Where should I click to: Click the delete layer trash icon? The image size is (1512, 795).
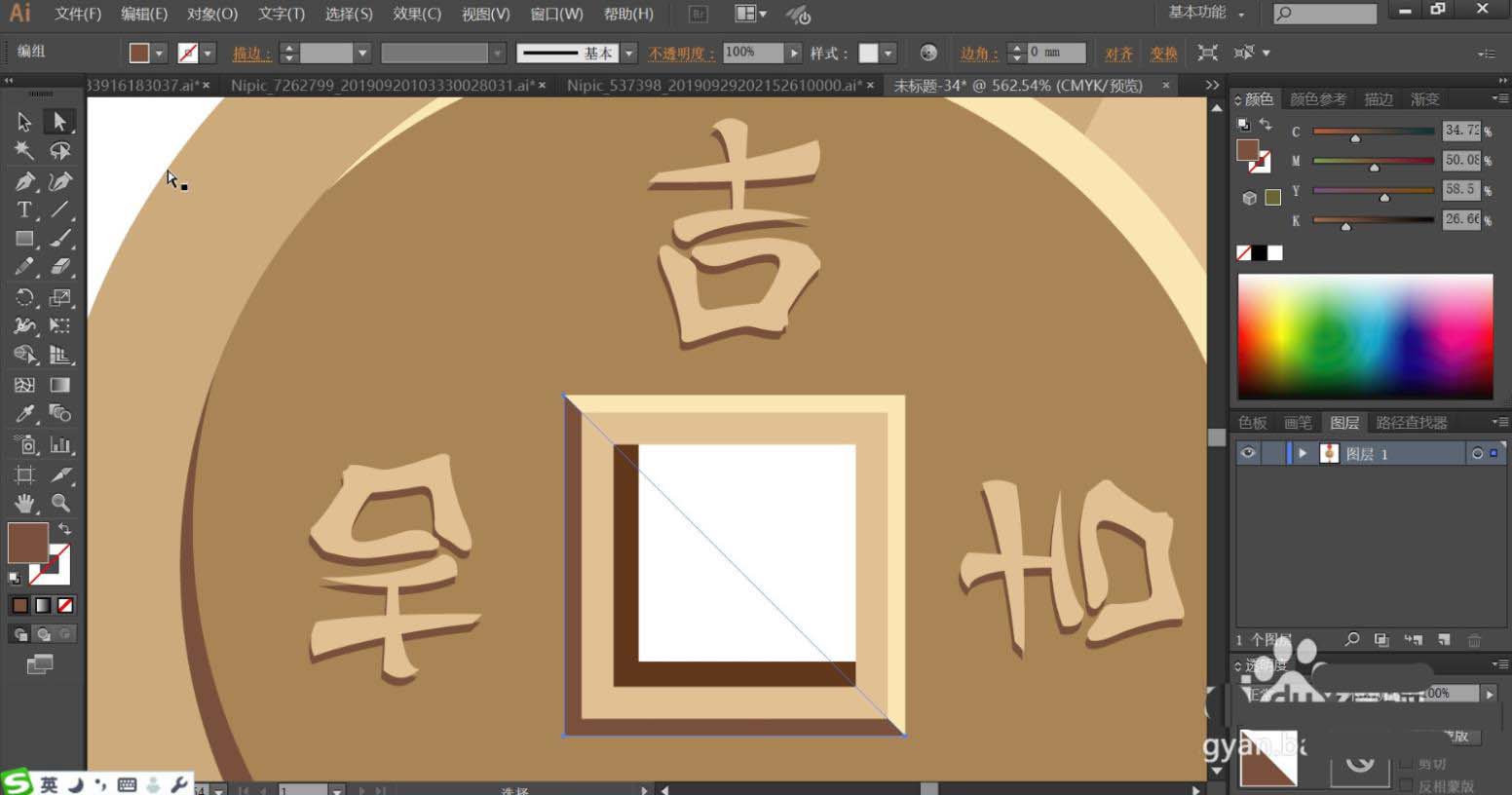tap(1474, 640)
